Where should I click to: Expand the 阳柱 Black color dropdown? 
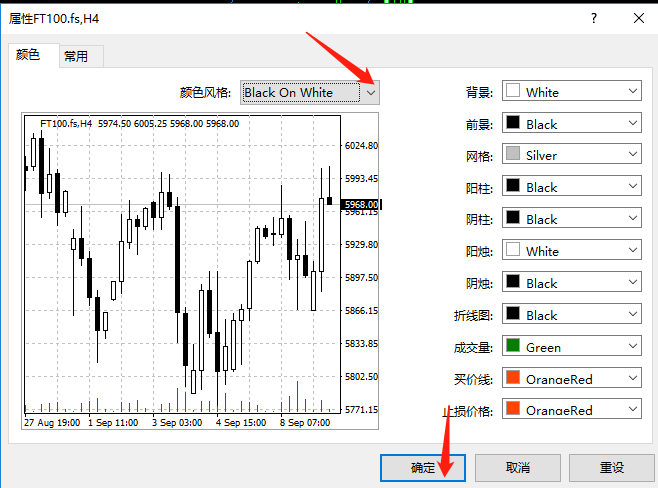(572, 186)
